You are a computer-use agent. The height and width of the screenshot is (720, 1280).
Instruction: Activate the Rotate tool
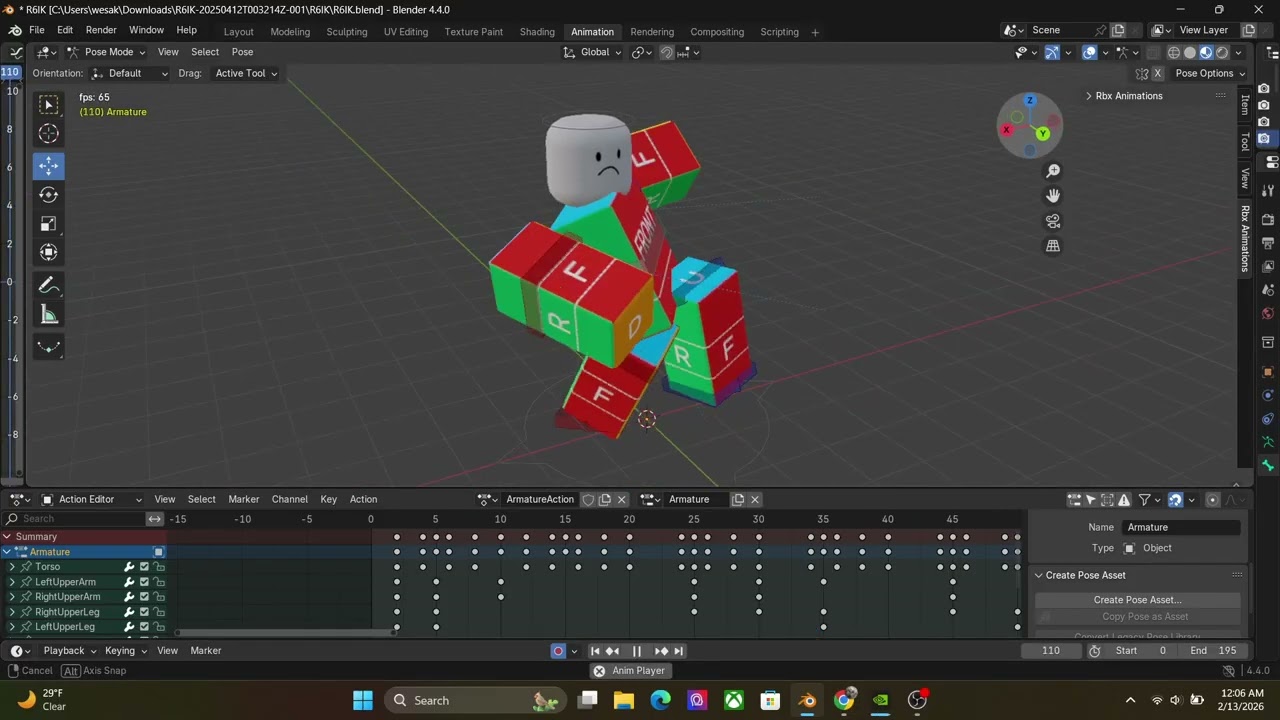pyautogui.click(x=48, y=195)
